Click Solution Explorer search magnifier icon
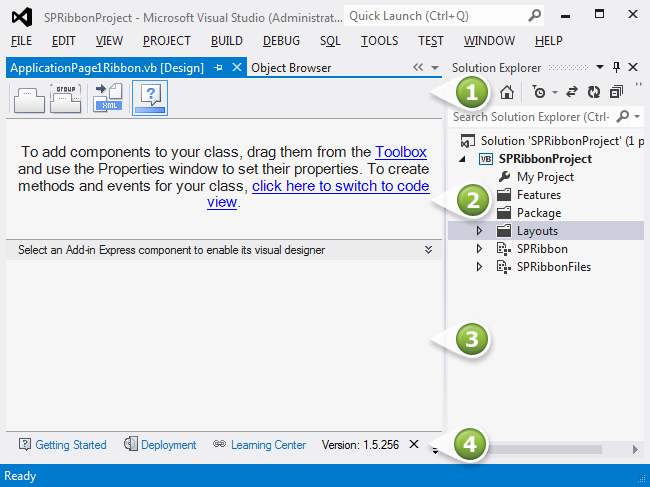This screenshot has height=487, width=650. (x=622, y=117)
